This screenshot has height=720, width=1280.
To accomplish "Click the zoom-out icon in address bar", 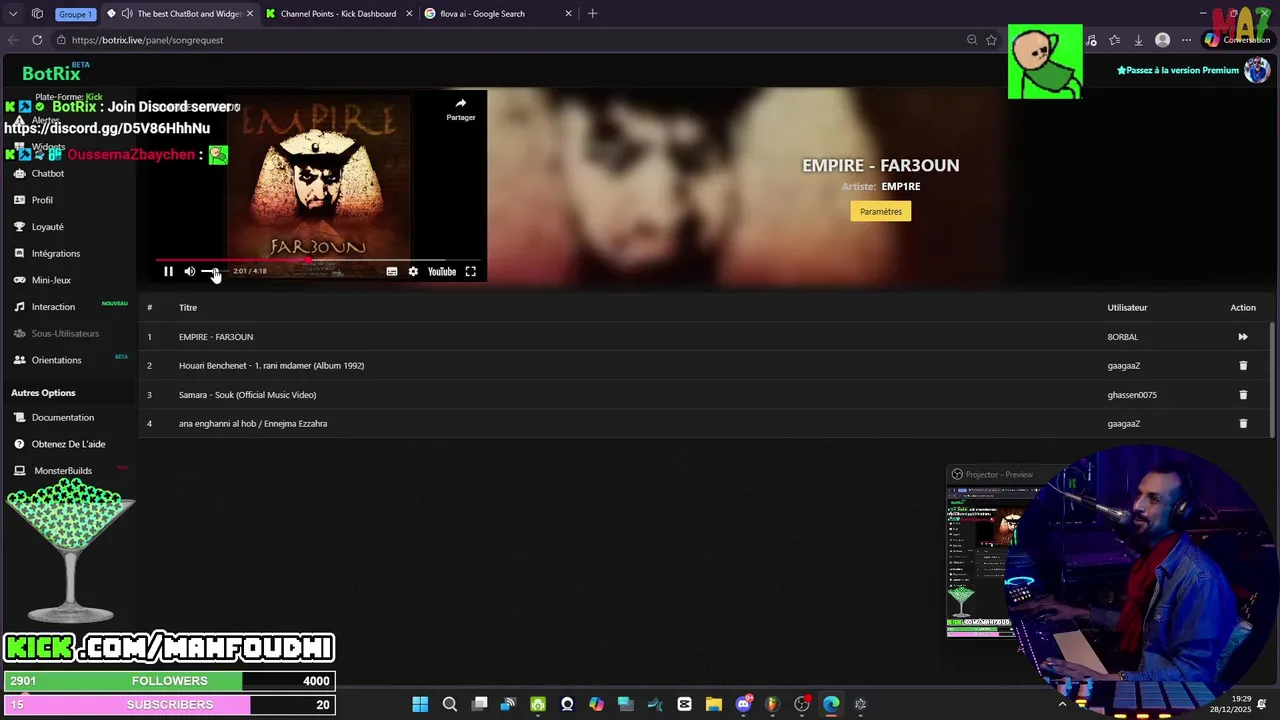I will 971,40.
